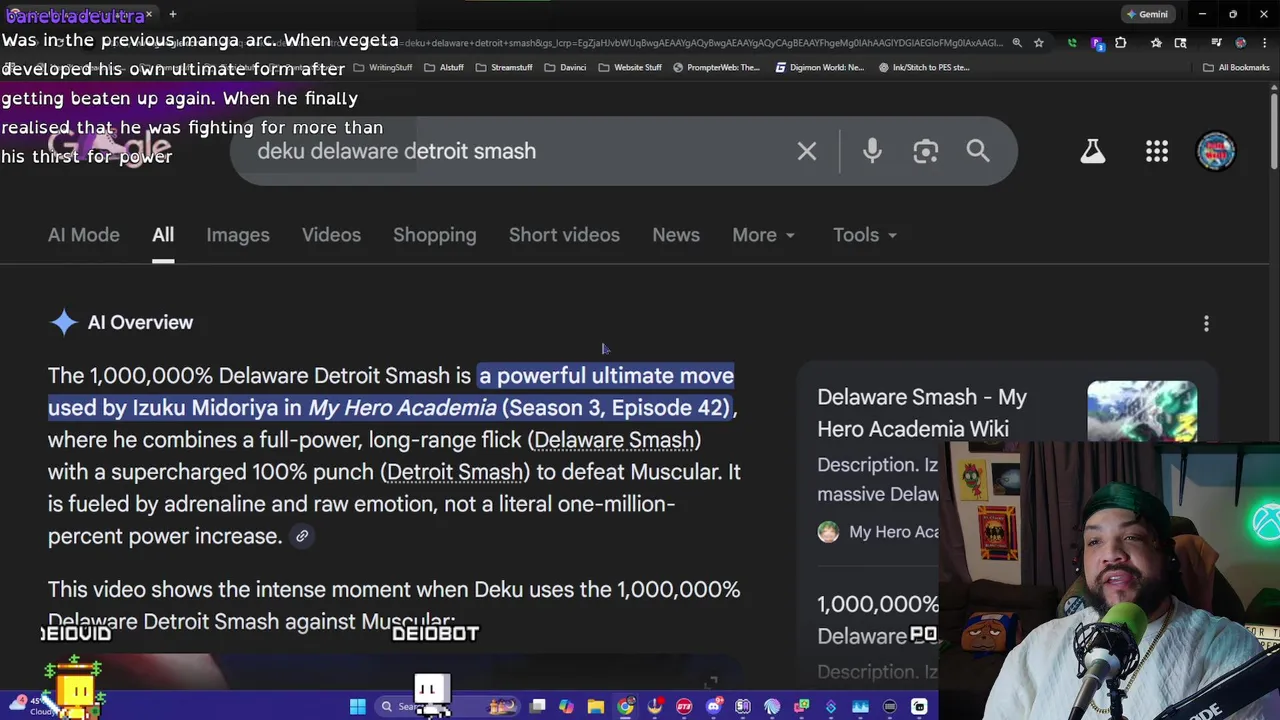The width and height of the screenshot is (1280, 720).
Task: Open Chrome extensions puzzle icon
Action: (1120, 43)
